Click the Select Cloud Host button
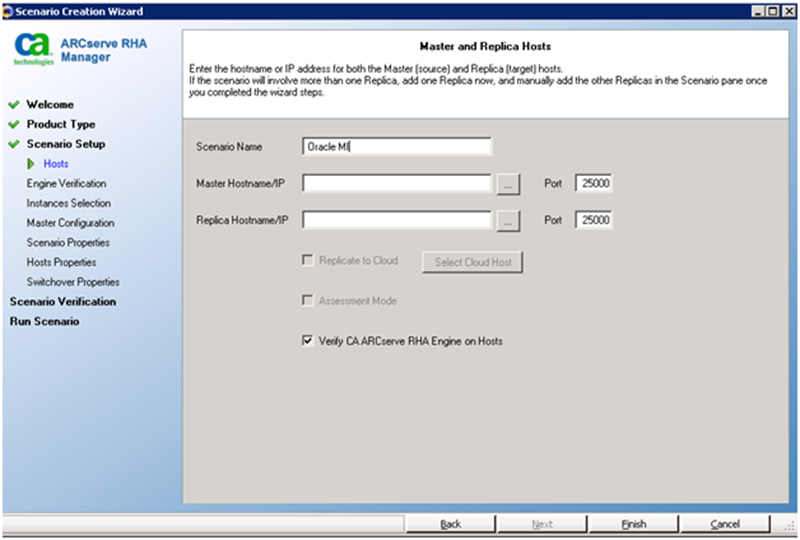800x540 pixels. click(x=472, y=262)
